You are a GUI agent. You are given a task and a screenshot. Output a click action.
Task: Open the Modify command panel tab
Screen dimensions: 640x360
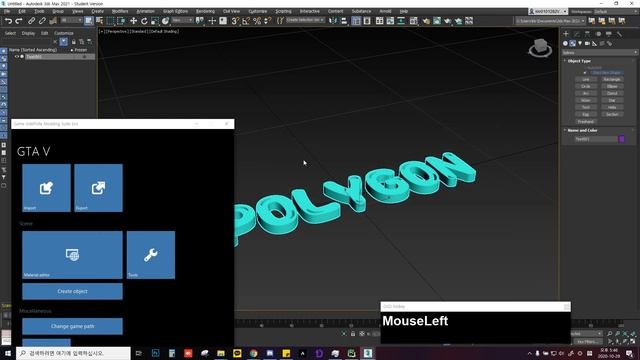(x=576, y=34)
